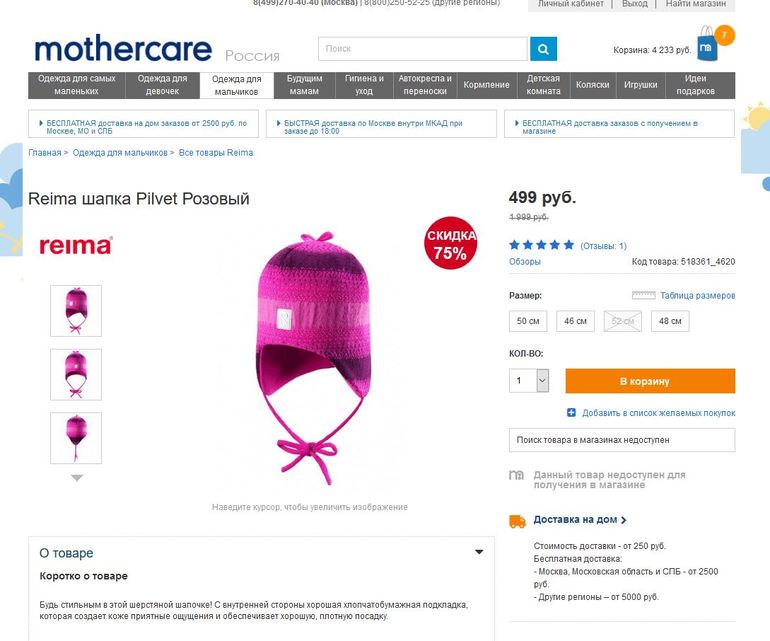Viewport: 770px width, 641px height.
Task: Click the Поиск search field
Action: [x=422, y=49]
